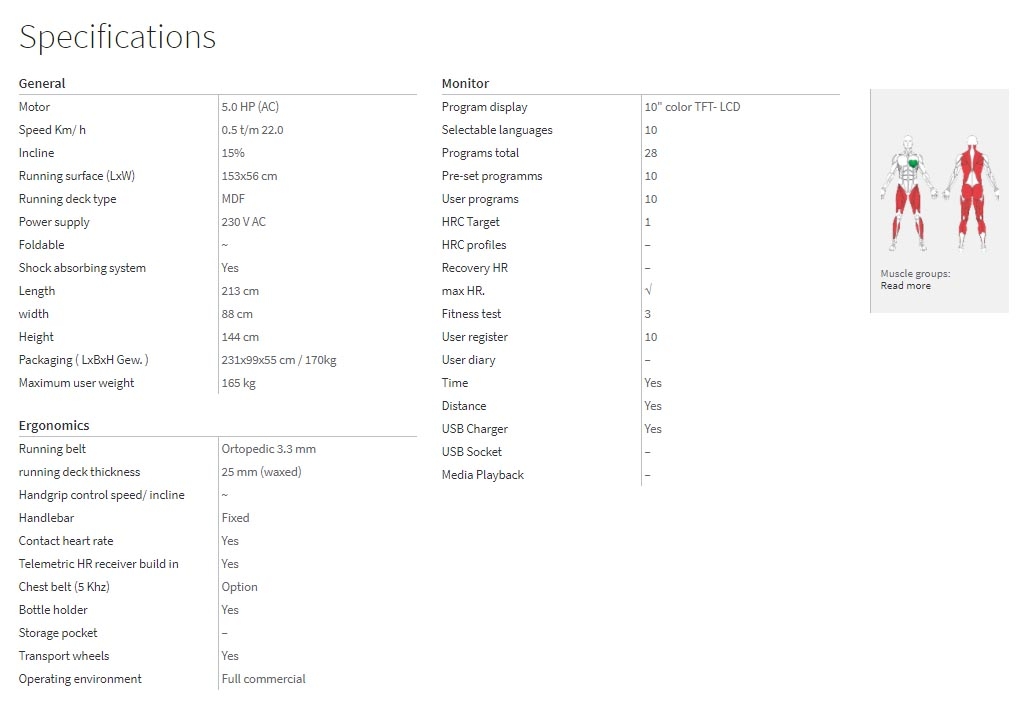Click the Specifications page heading
1026x720 pixels.
point(117,37)
